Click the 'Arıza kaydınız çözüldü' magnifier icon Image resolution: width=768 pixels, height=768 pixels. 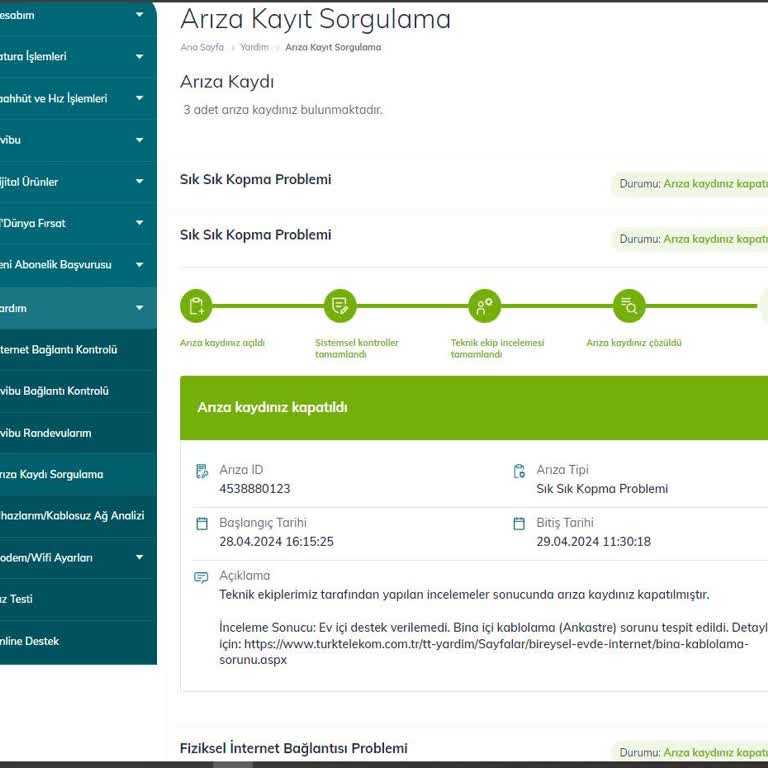point(629,306)
